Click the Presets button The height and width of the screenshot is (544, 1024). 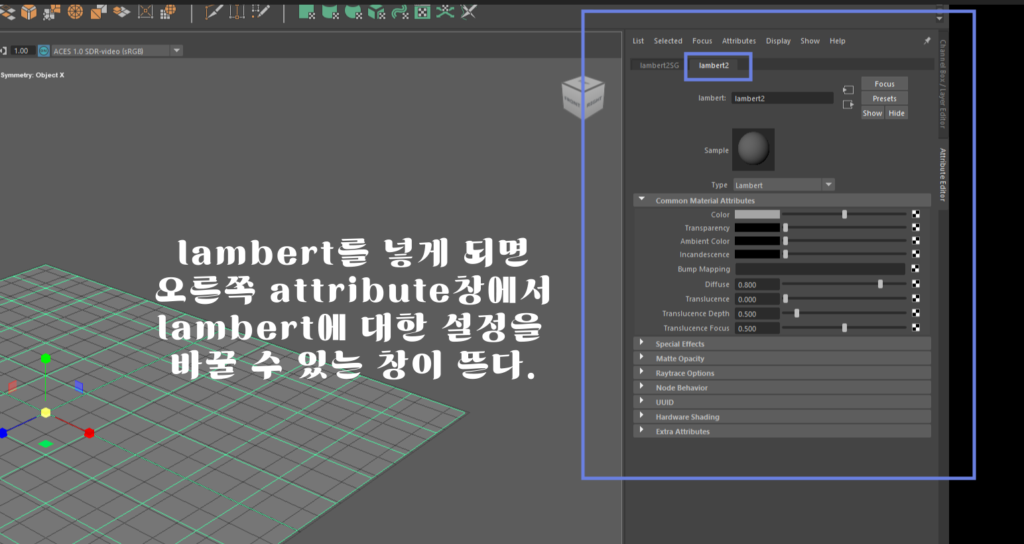(884, 99)
